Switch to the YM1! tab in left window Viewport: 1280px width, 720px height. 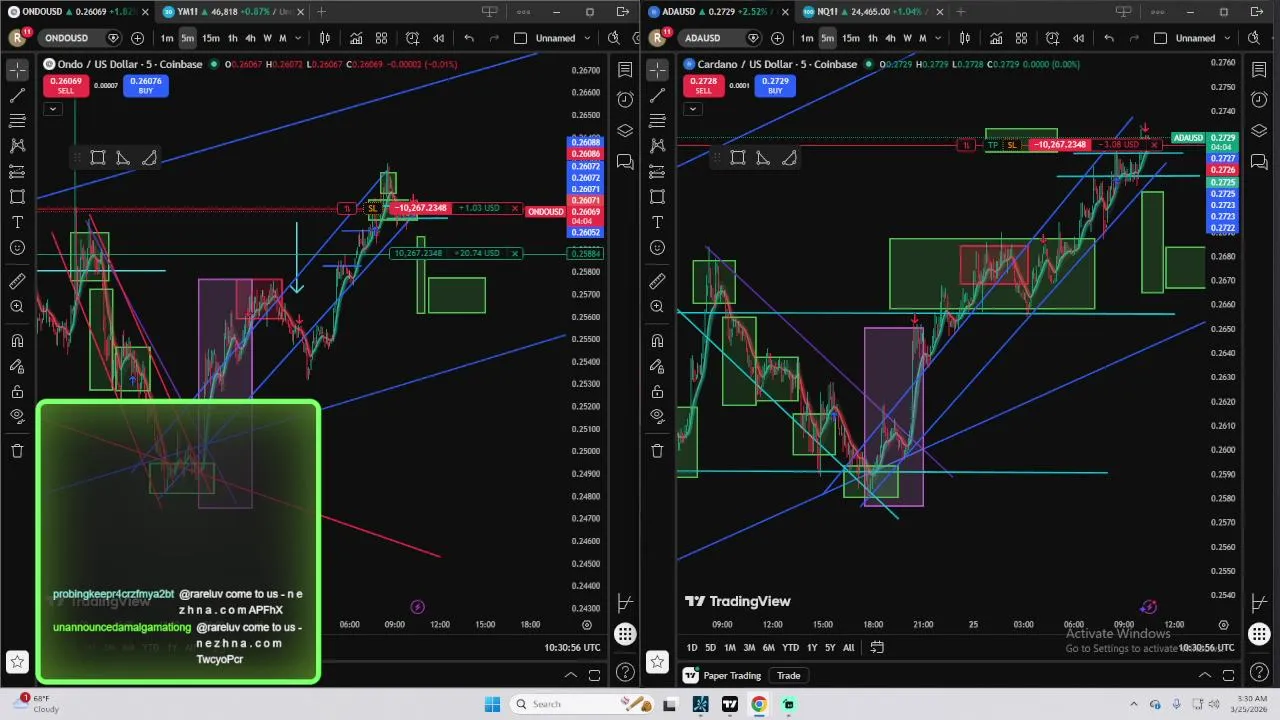pyautogui.click(x=231, y=12)
